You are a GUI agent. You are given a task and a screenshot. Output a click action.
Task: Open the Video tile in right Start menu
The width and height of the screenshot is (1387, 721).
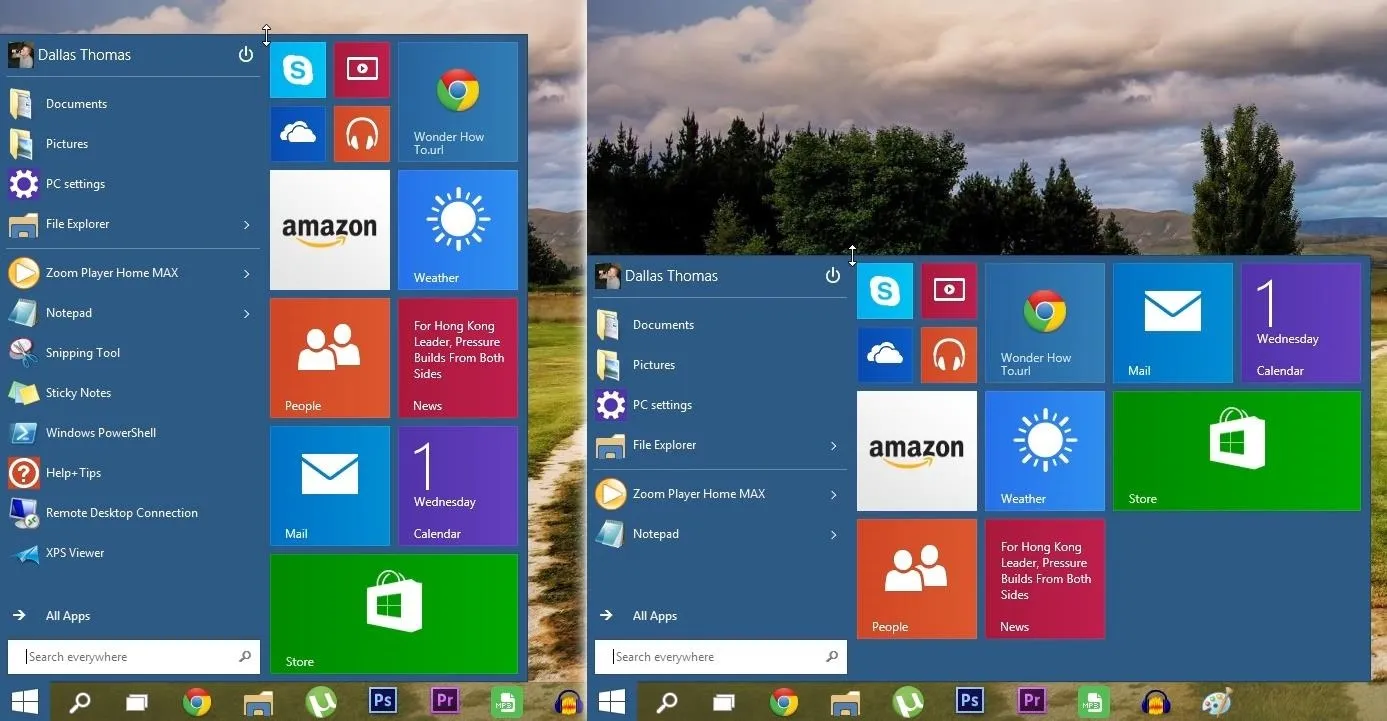pyautogui.click(x=949, y=291)
